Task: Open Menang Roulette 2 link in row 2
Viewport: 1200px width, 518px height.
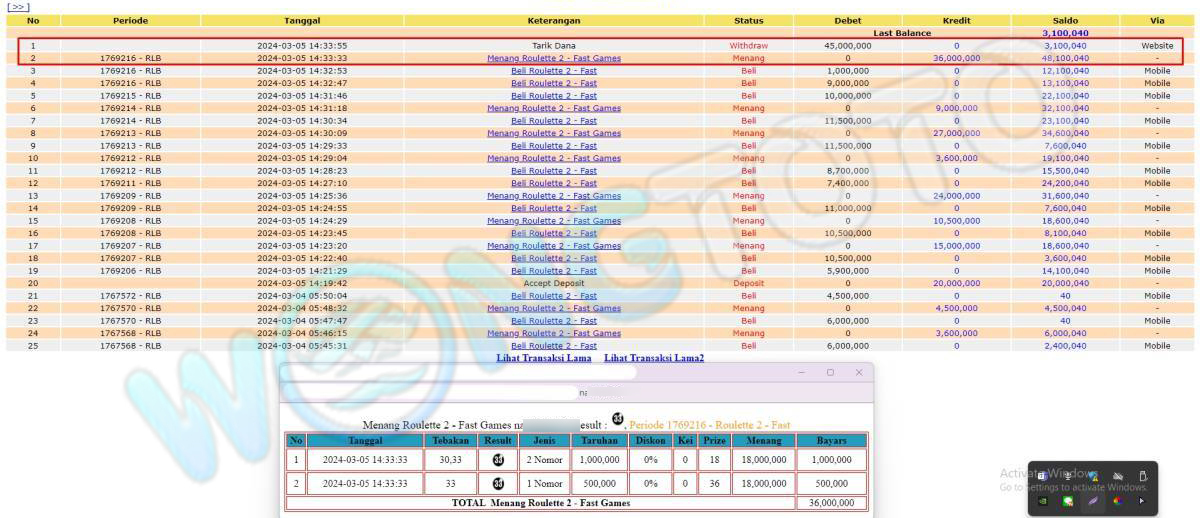Action: [x=553, y=58]
